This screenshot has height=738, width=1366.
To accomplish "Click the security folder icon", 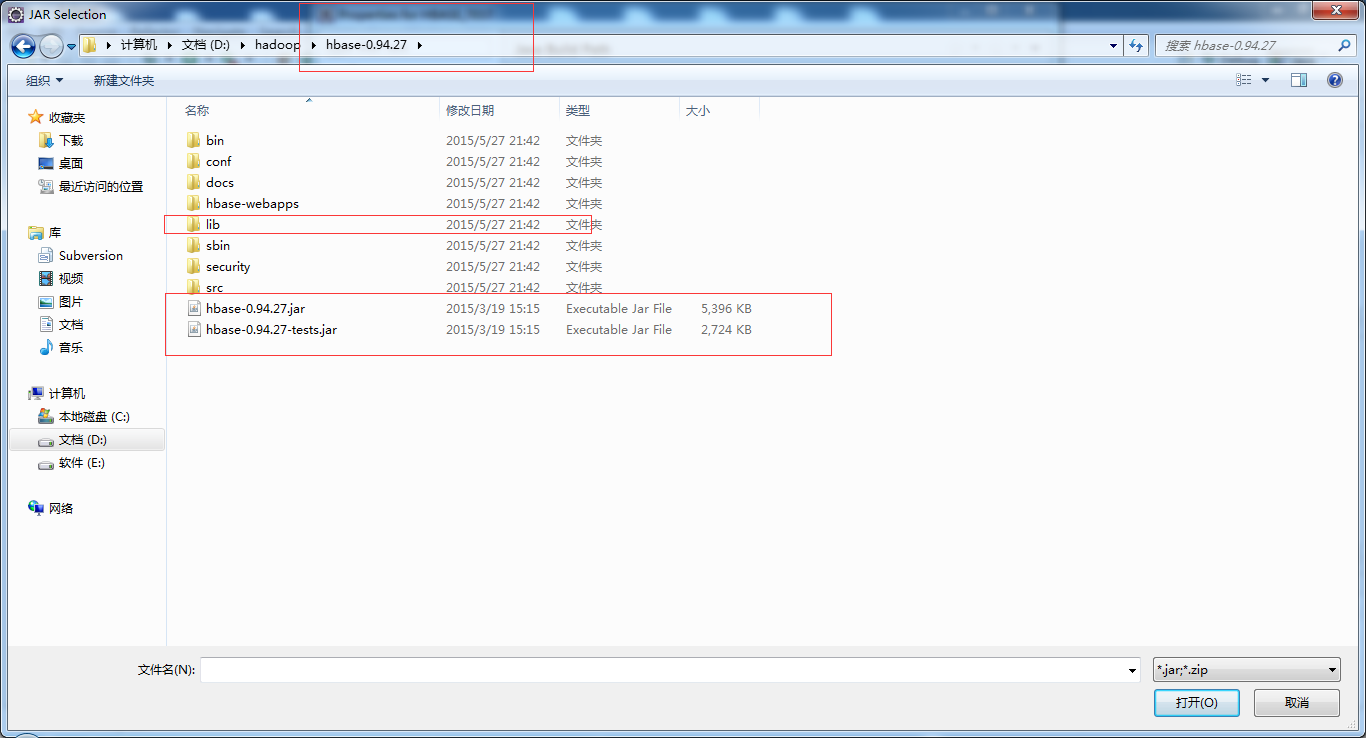I will click(194, 266).
